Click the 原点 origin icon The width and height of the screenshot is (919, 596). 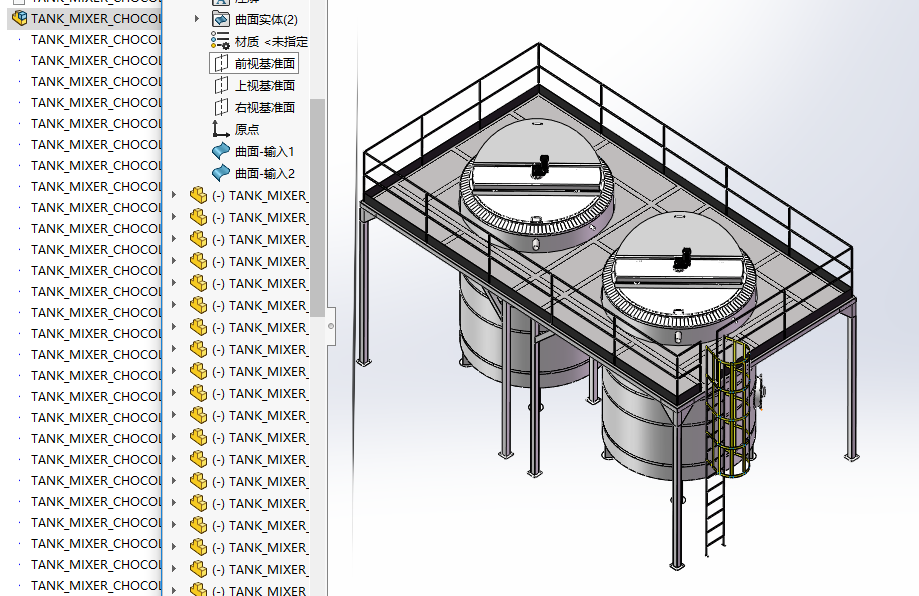[x=220, y=129]
